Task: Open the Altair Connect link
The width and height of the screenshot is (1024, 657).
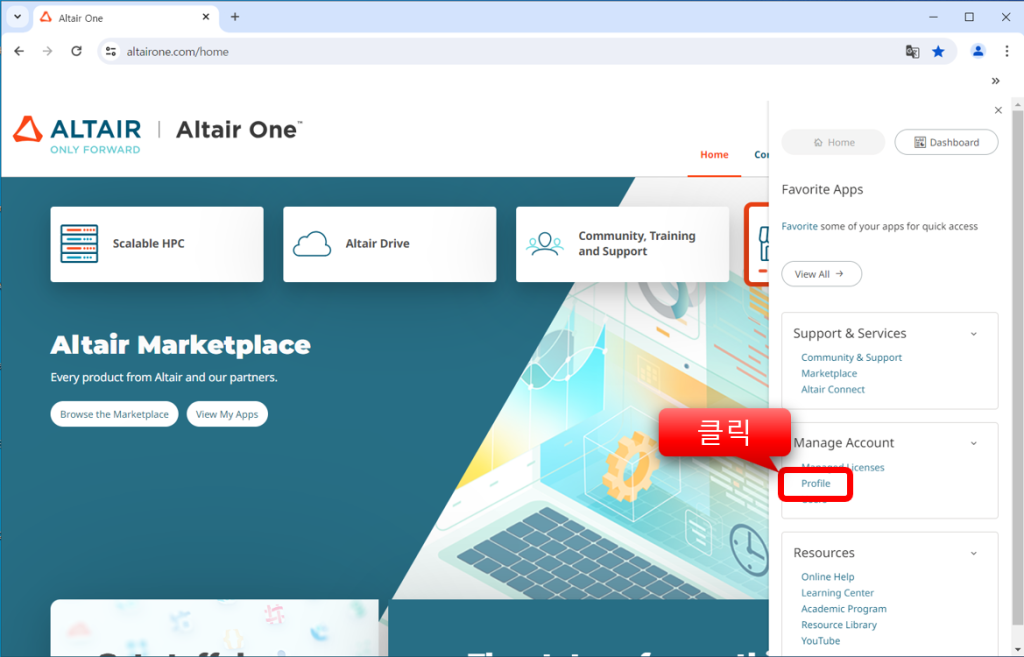Action: [833, 389]
